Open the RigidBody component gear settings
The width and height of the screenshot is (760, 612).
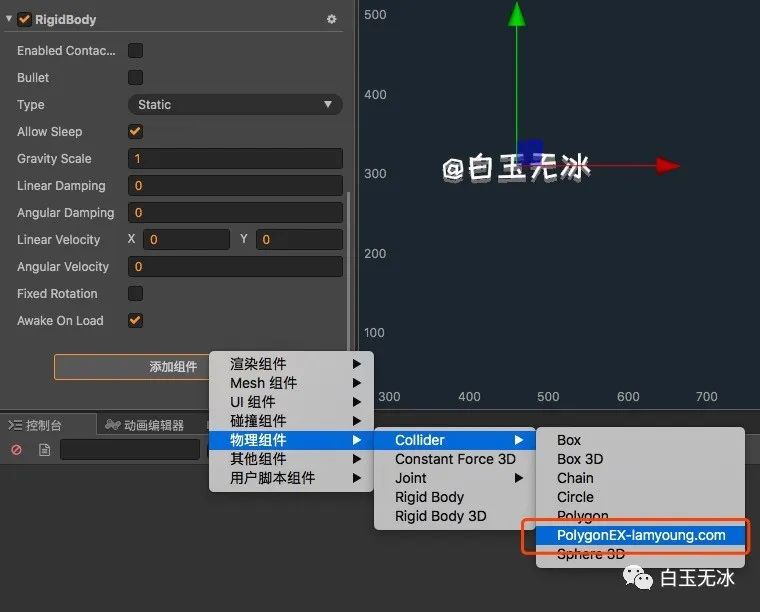coord(332,19)
